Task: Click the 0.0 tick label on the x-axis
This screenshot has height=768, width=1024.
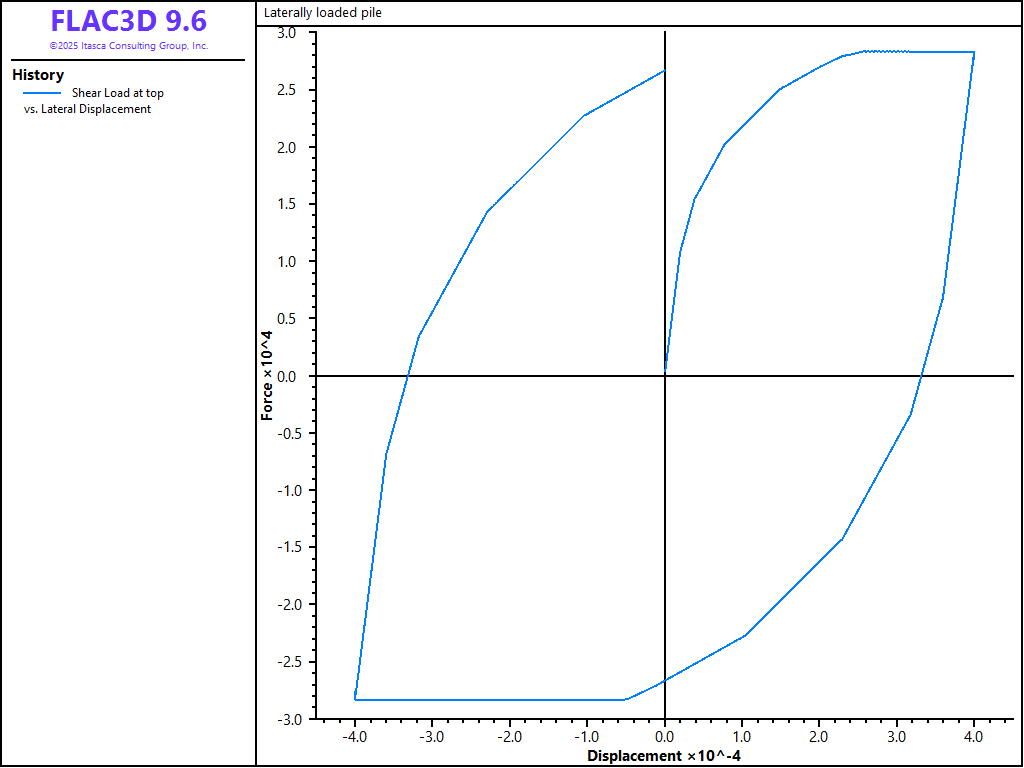Action: tap(665, 736)
